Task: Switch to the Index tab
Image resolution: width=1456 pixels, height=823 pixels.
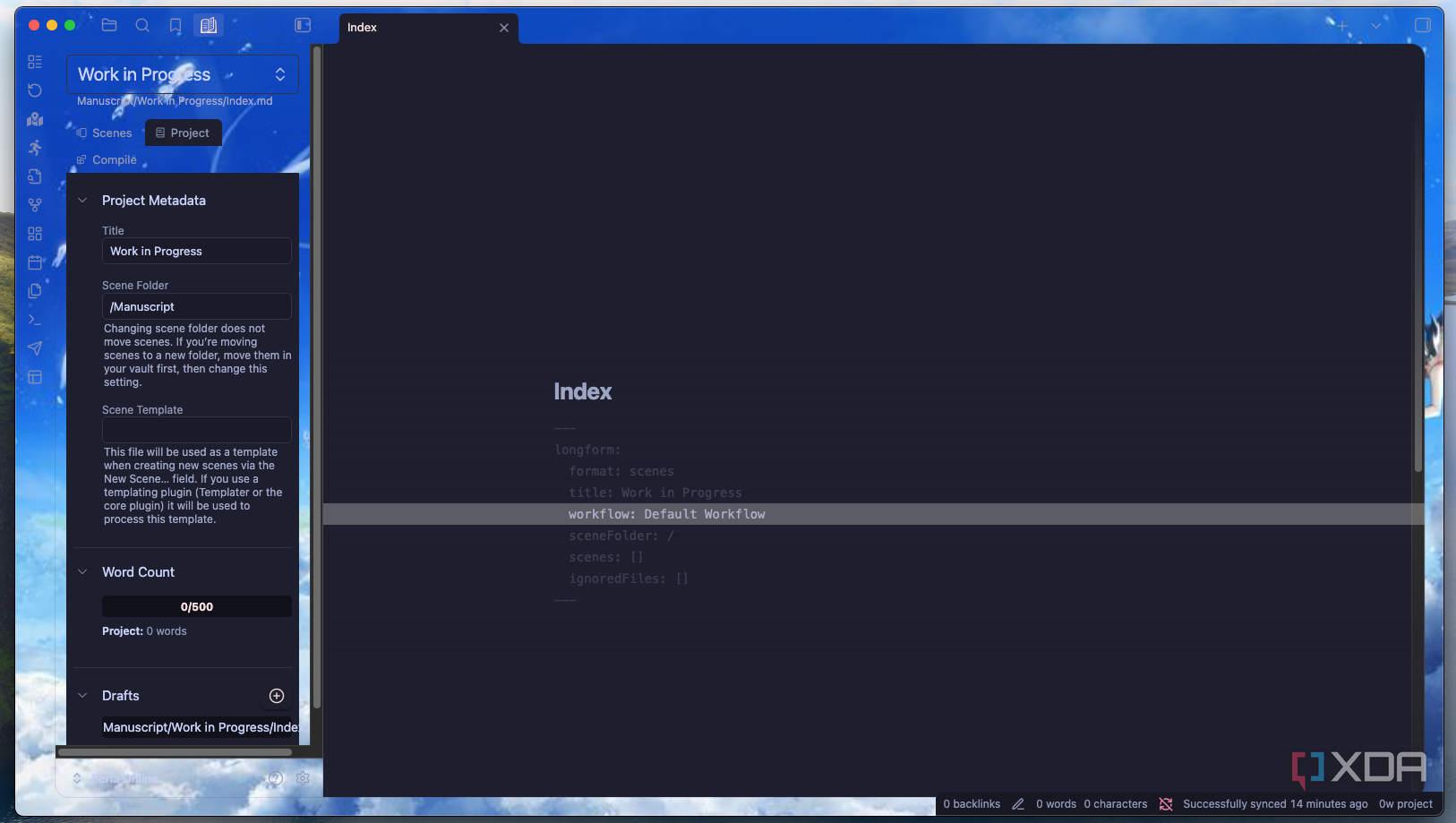Action: pyautogui.click(x=428, y=28)
